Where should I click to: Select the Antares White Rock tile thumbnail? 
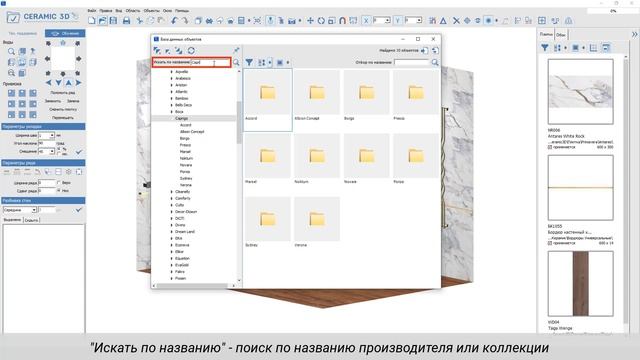pos(580,91)
